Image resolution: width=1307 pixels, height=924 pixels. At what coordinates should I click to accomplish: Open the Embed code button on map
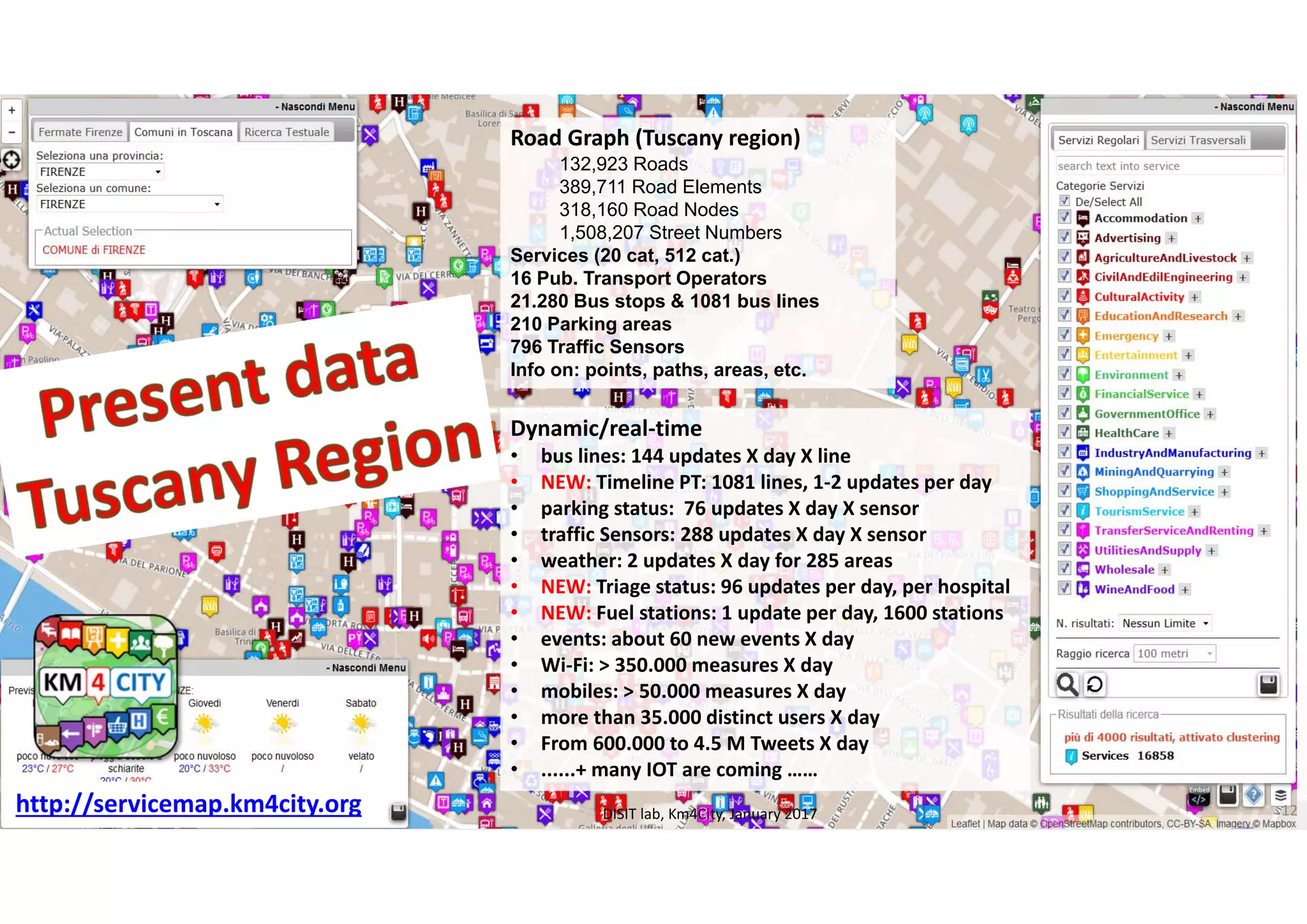click(1199, 795)
